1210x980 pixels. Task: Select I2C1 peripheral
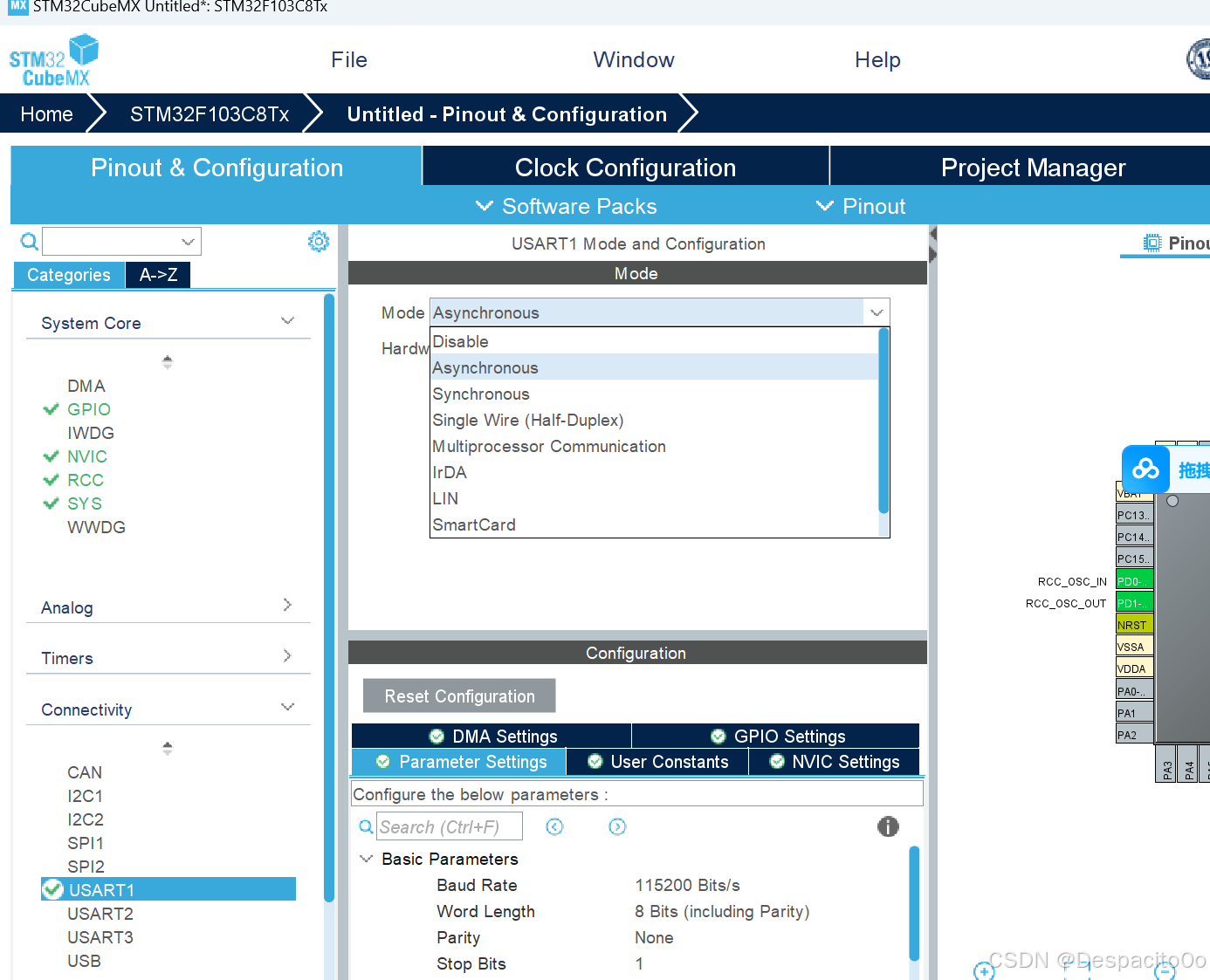pos(86,795)
